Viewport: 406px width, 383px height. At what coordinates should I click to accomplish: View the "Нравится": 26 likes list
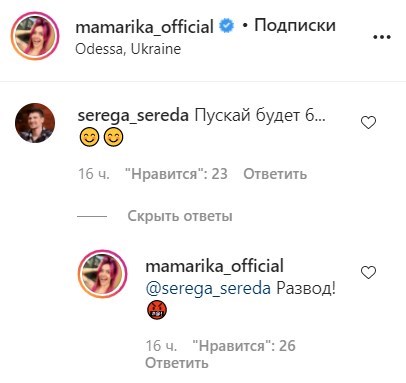(244, 346)
